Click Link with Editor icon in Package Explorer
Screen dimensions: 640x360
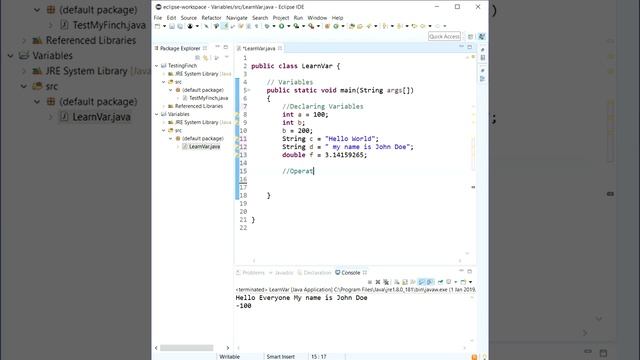(x=206, y=58)
